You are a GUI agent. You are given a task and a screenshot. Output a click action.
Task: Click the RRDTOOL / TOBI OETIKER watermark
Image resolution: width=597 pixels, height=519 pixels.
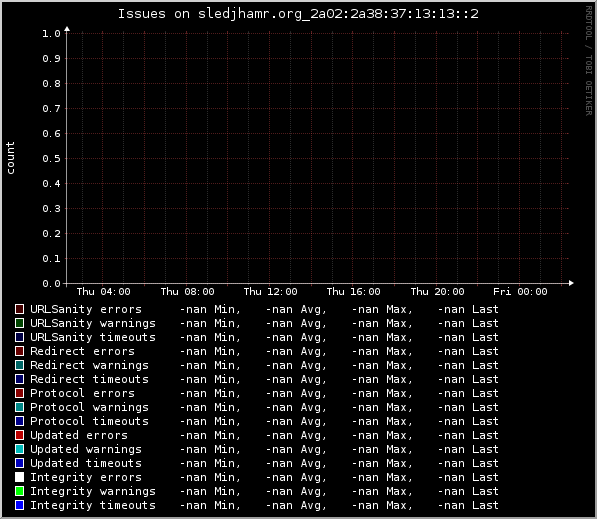tap(589, 61)
